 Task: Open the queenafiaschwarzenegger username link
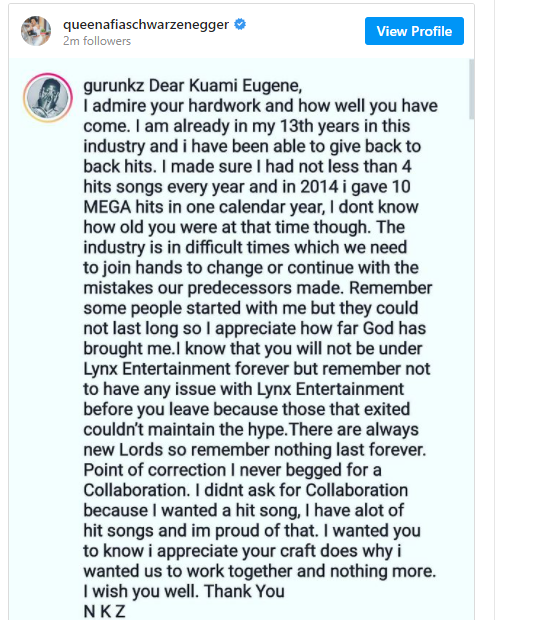point(146,25)
